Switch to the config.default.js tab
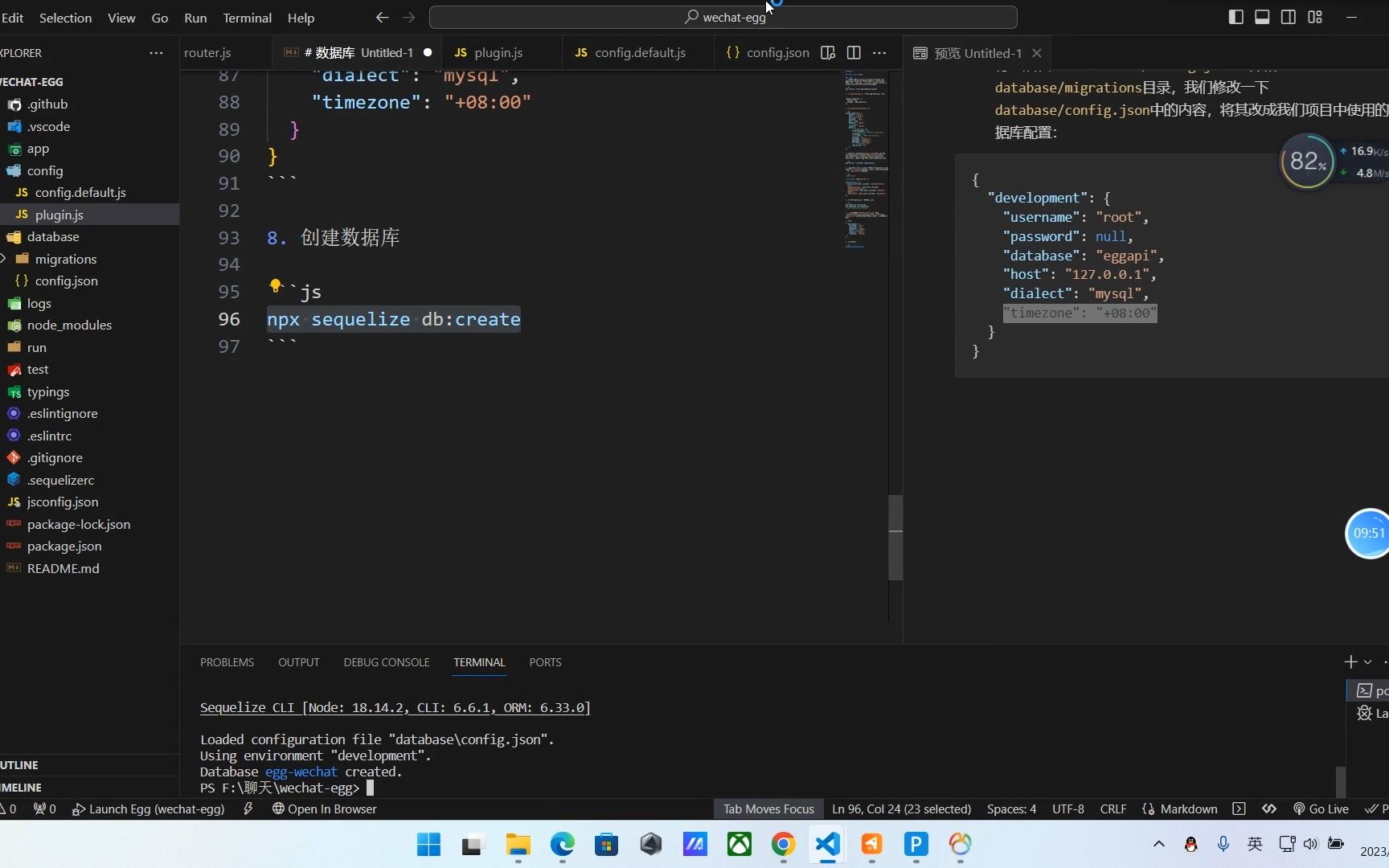1389x868 pixels. click(640, 53)
